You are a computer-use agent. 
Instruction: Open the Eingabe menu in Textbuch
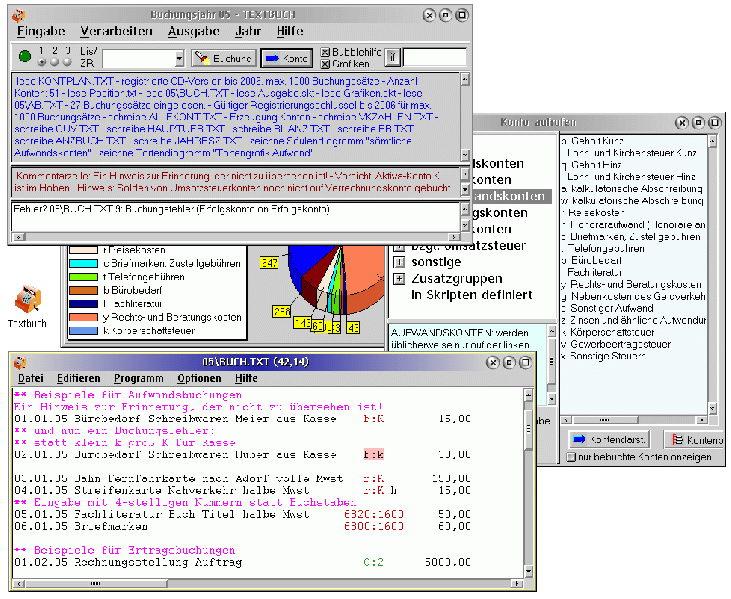click(41, 31)
